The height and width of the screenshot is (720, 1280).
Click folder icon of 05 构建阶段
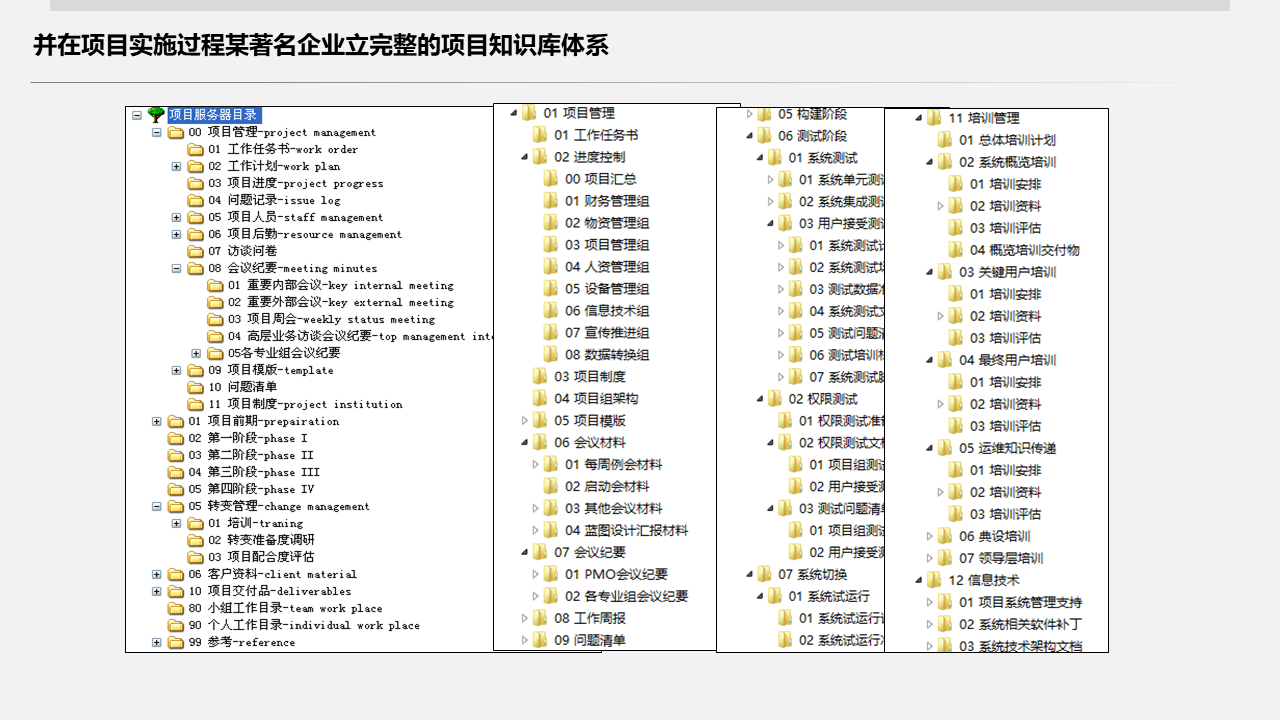pos(764,114)
